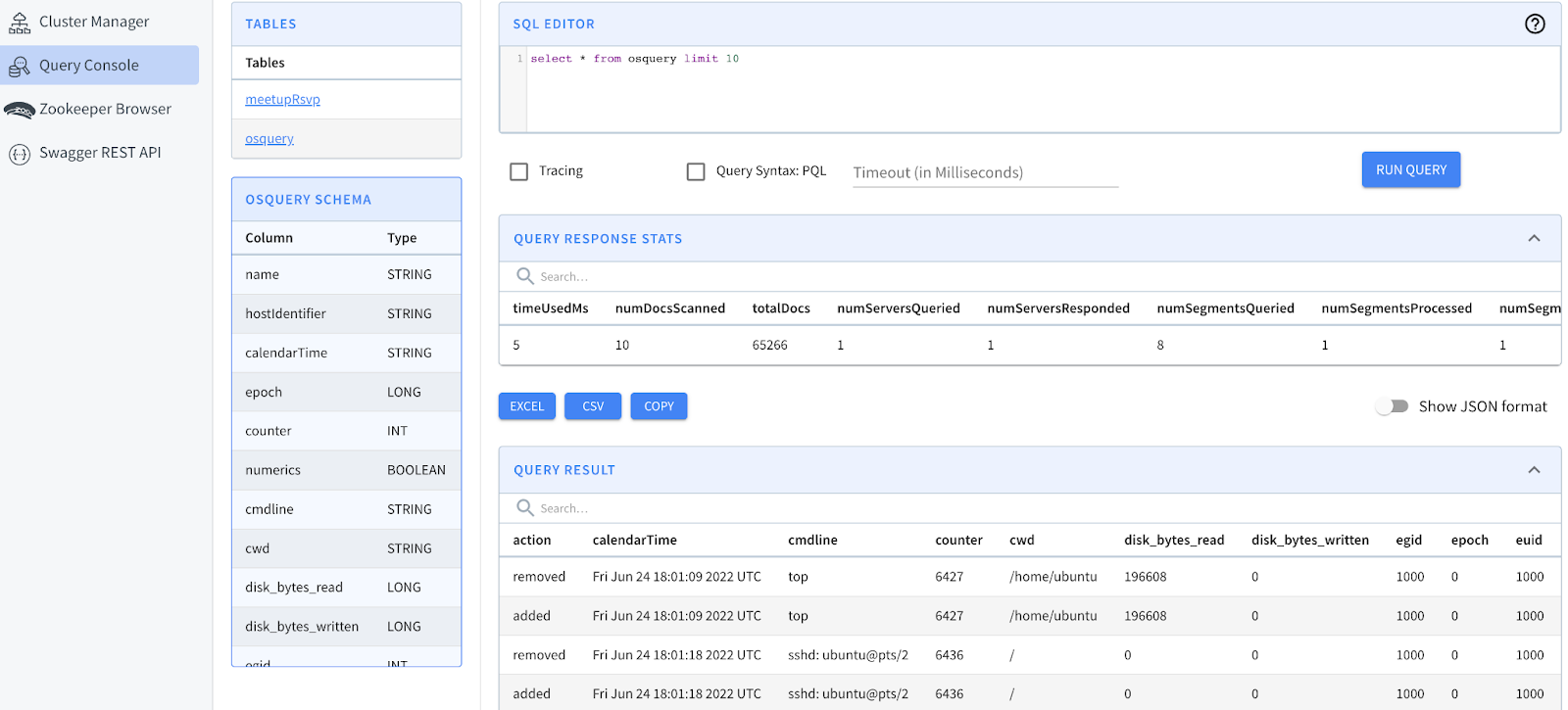The image size is (1568, 710).
Task: Click counter value 6436 in sshd removed row
Action: 950,655
